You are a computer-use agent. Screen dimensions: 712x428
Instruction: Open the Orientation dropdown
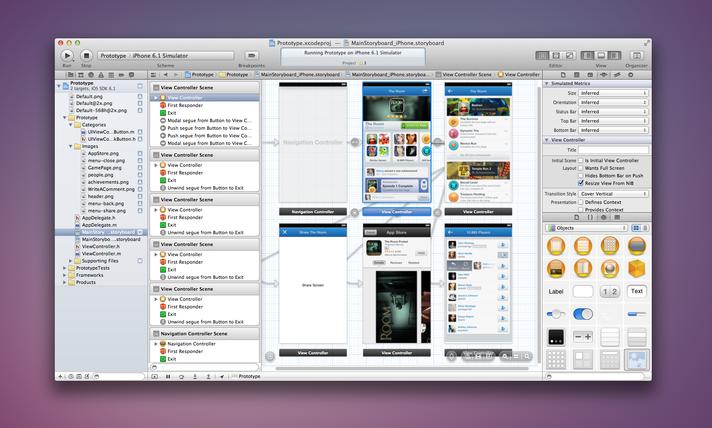tap(613, 103)
